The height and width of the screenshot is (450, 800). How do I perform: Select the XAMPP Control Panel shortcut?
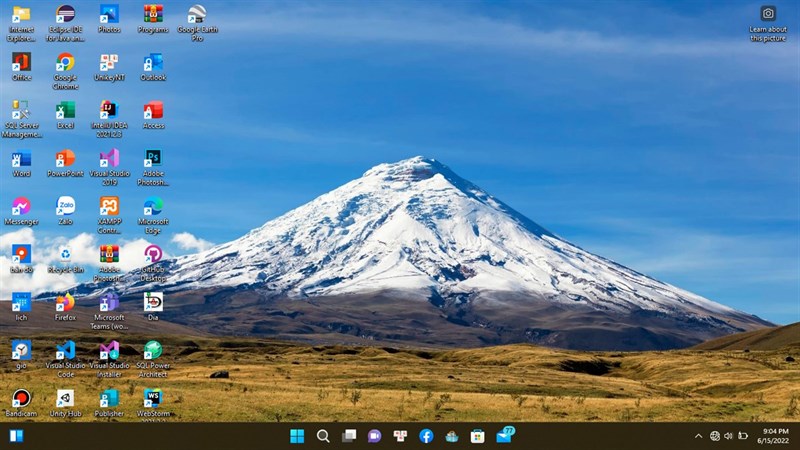tap(109, 215)
